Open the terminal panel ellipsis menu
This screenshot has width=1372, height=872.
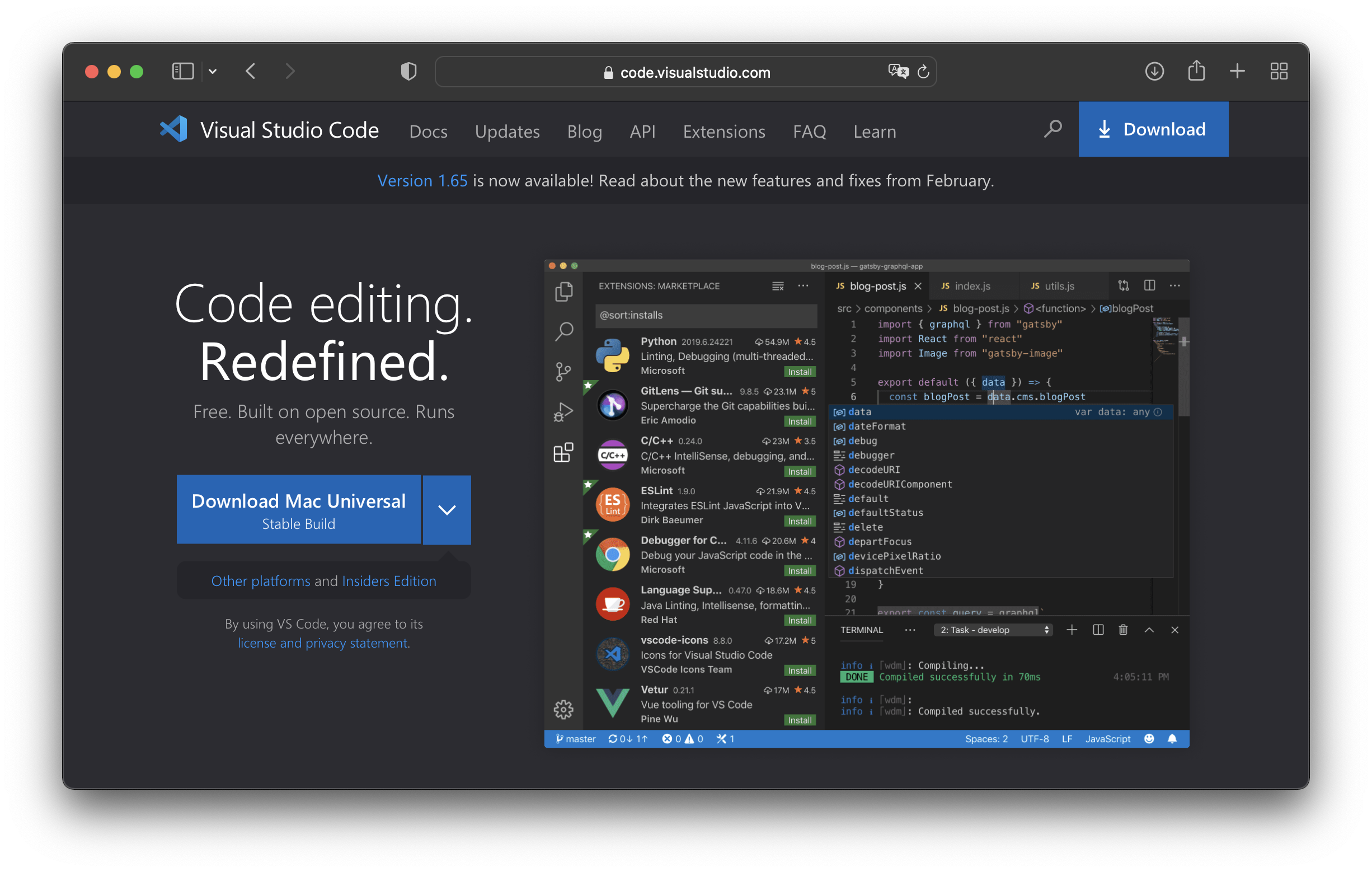pos(910,630)
